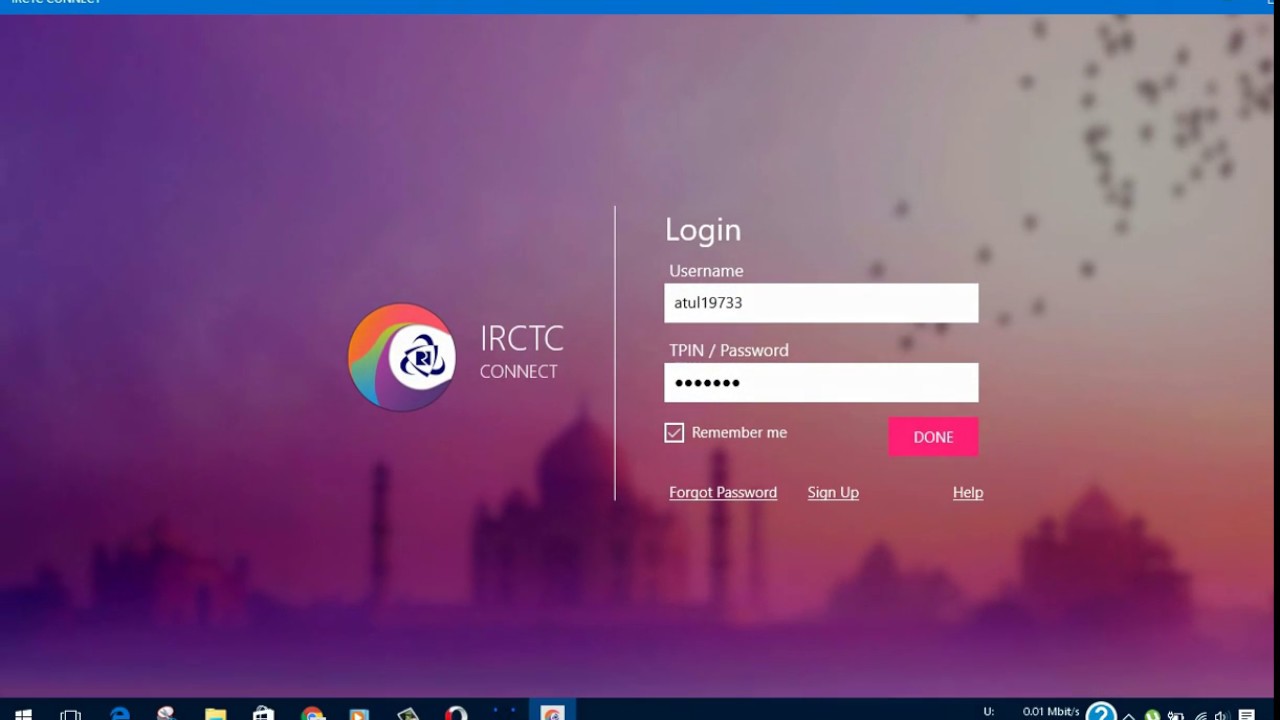1280x720 pixels.
Task: Launch Google Chrome from the taskbar
Action: 312,713
